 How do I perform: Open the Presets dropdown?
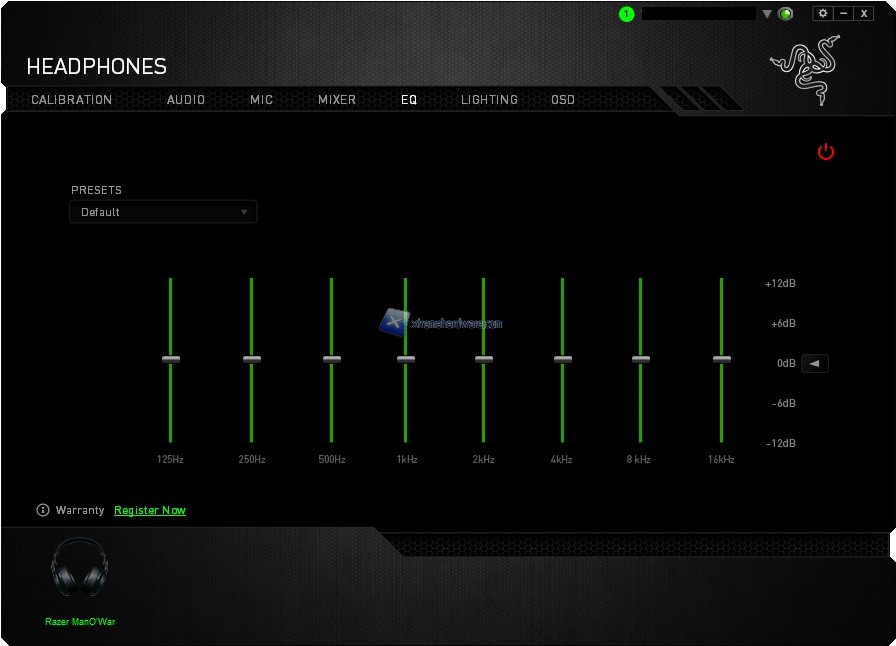tap(163, 212)
